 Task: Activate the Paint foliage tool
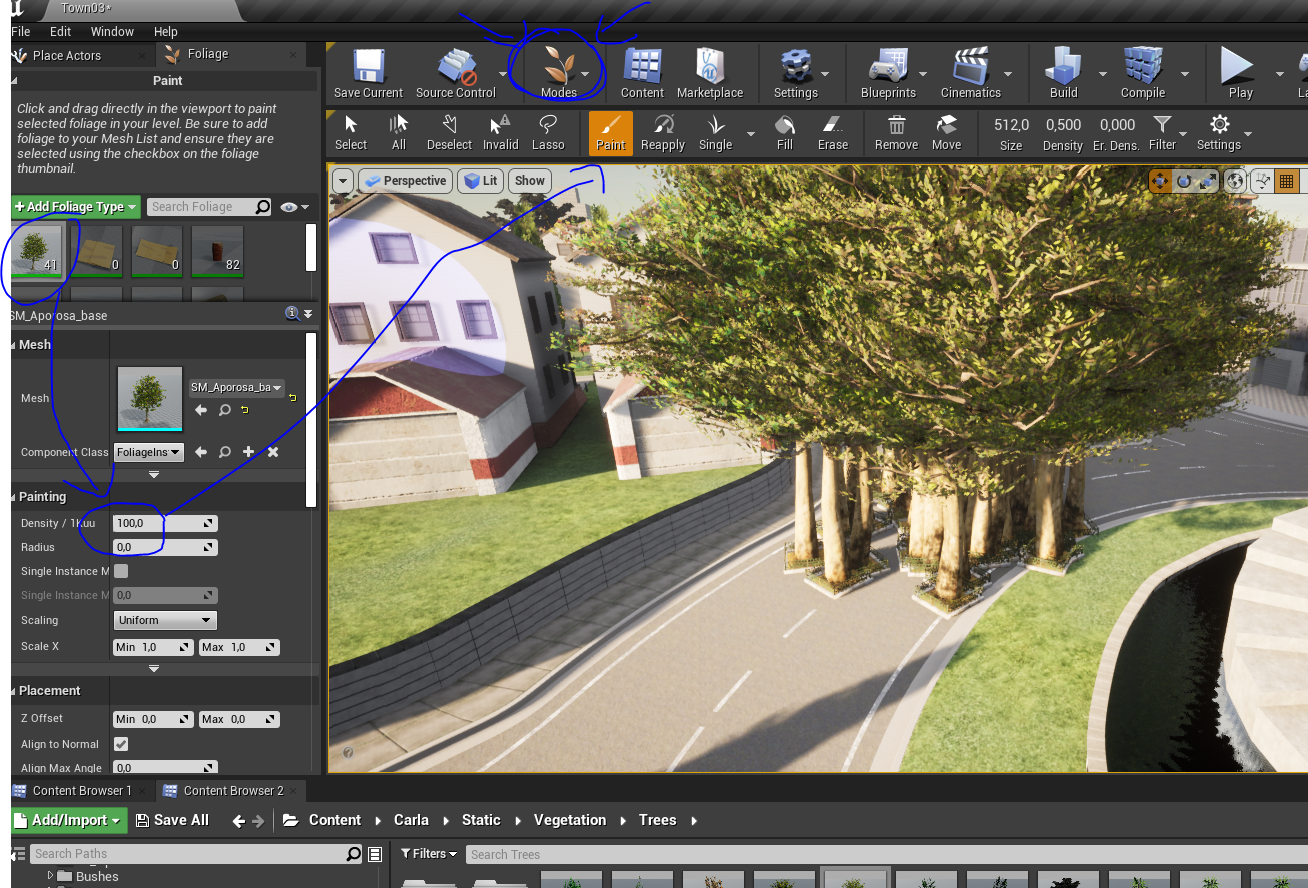(x=610, y=132)
